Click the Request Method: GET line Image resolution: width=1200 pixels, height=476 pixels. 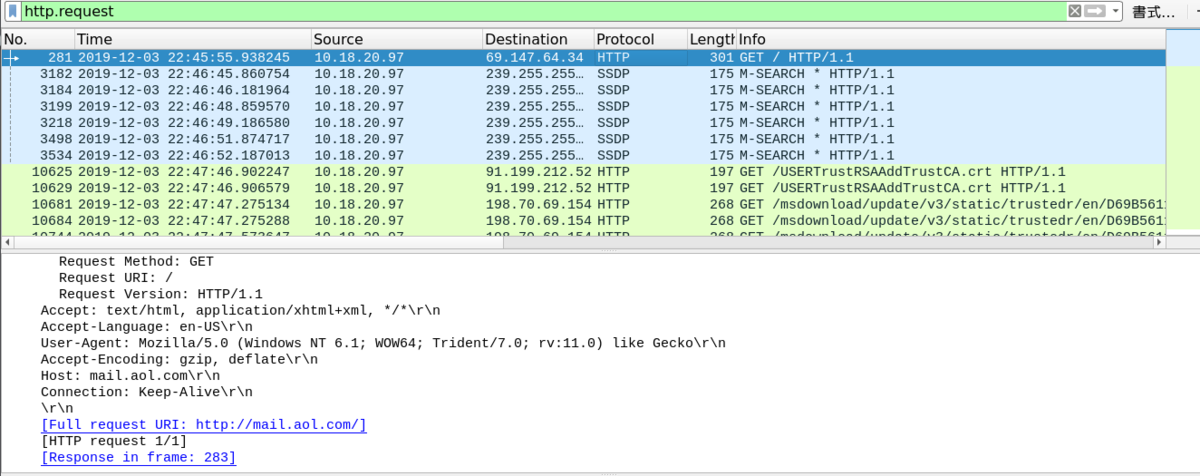pos(136,262)
